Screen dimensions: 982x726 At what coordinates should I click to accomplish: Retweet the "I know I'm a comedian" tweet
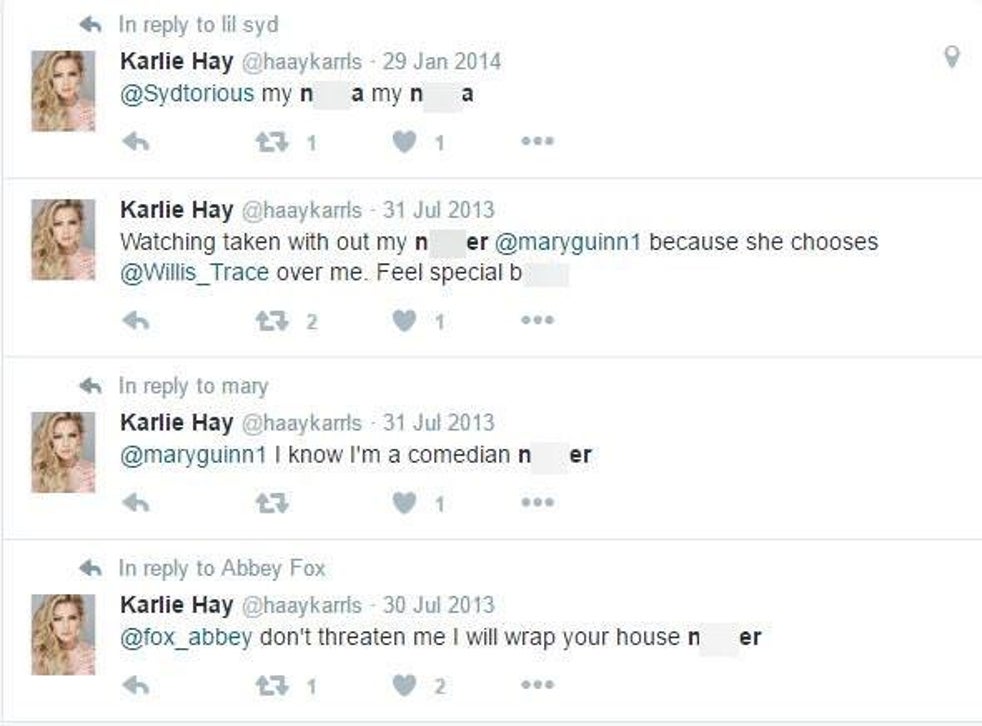click(269, 502)
